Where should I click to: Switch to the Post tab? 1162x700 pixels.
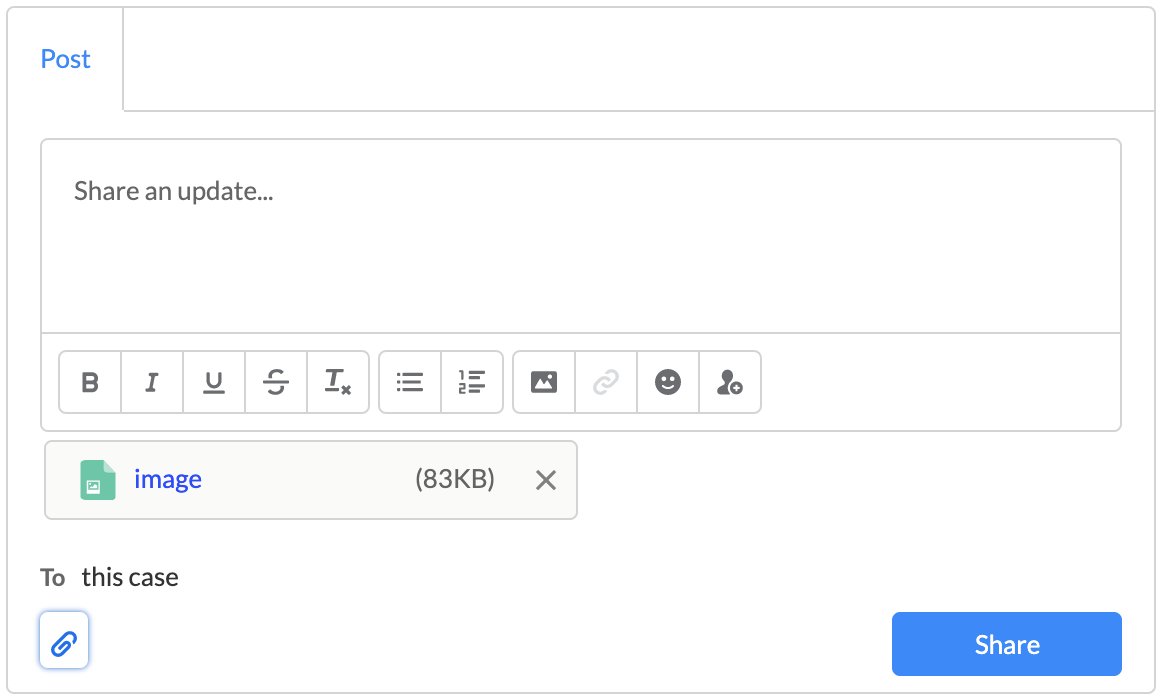point(65,59)
